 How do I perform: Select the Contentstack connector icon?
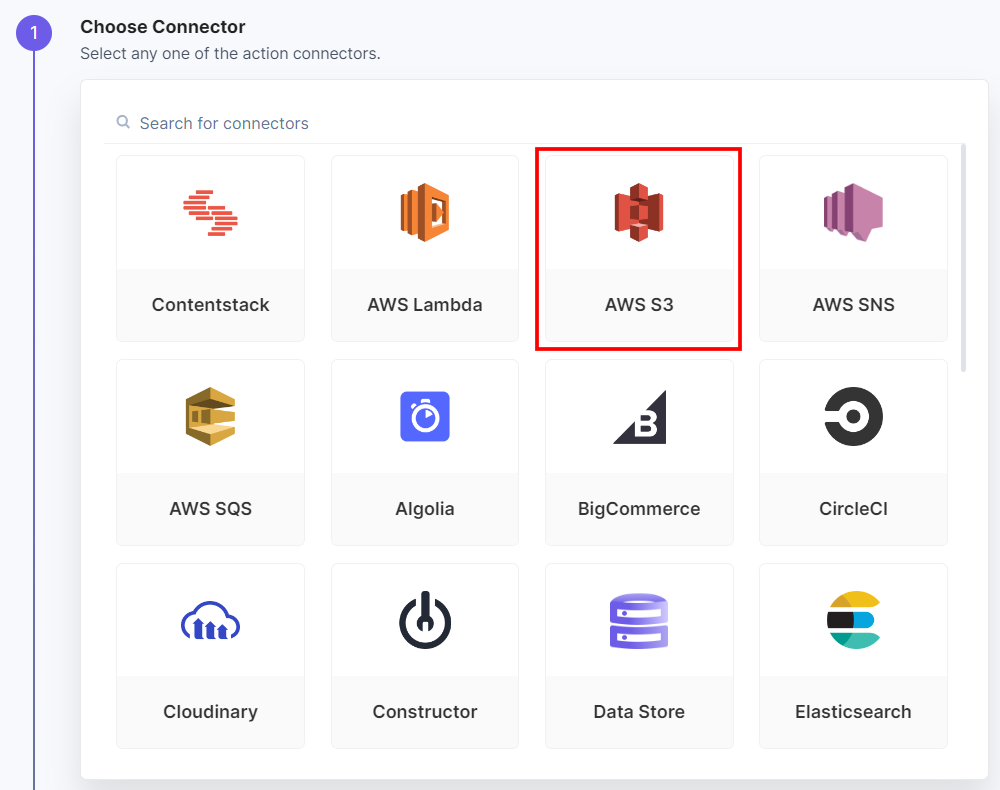[210, 211]
